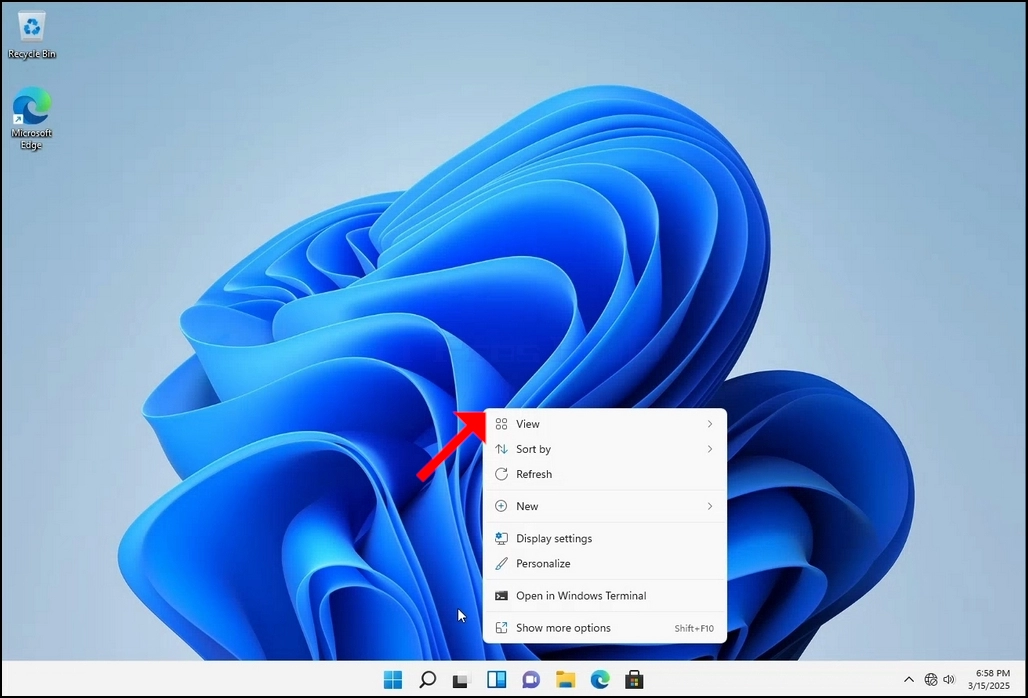This screenshot has width=1028, height=698.
Task: Open the Windows Start menu
Action: coord(393,680)
